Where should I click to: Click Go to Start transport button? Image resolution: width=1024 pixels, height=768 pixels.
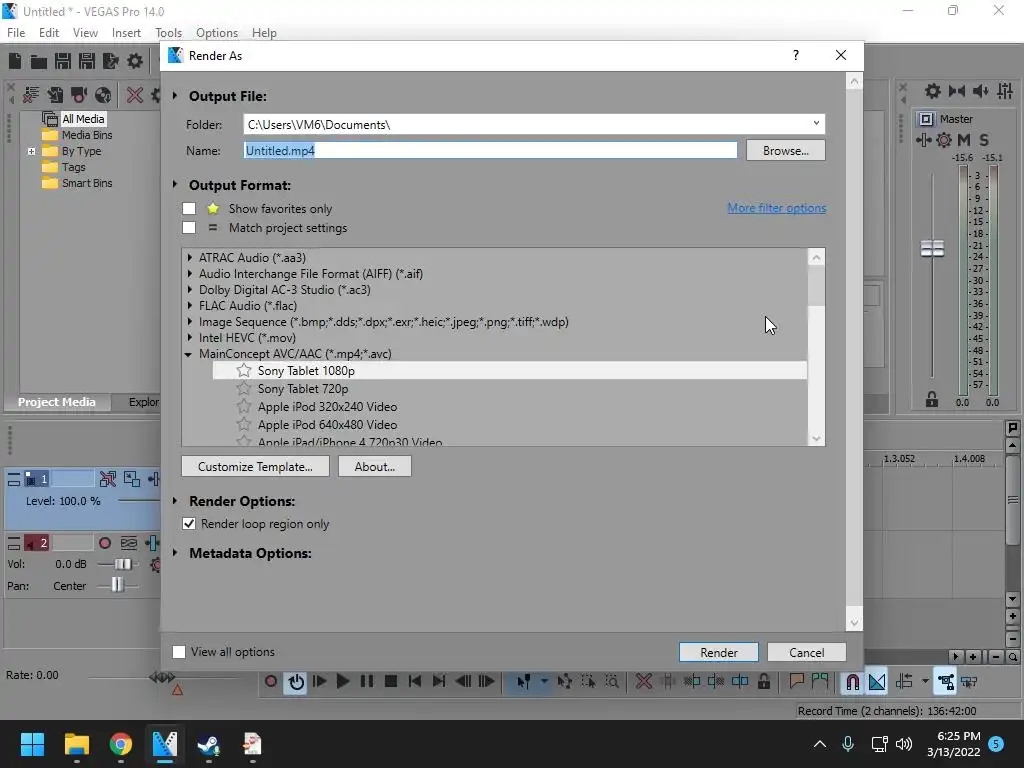(415, 681)
